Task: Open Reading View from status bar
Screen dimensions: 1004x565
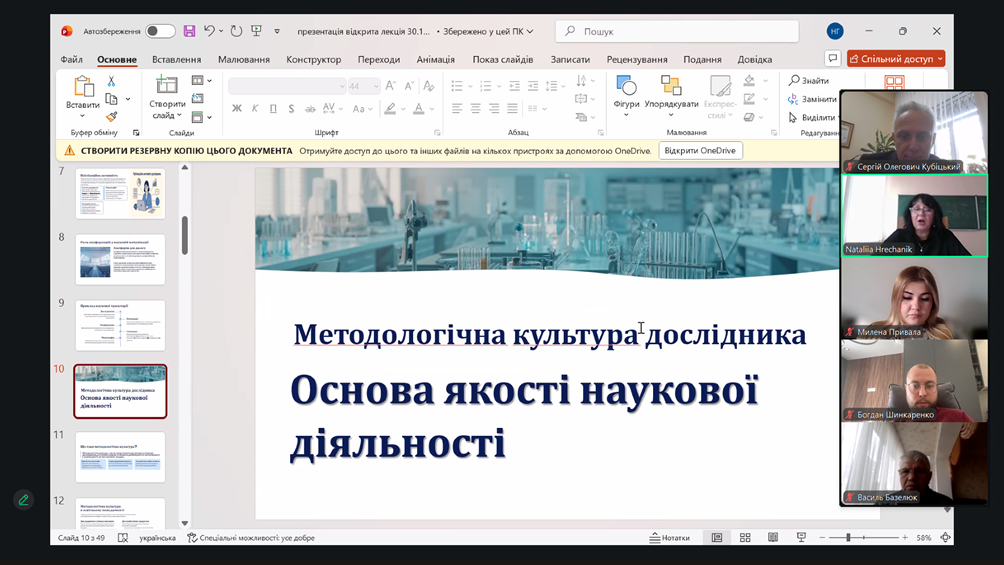Action: tap(773, 538)
